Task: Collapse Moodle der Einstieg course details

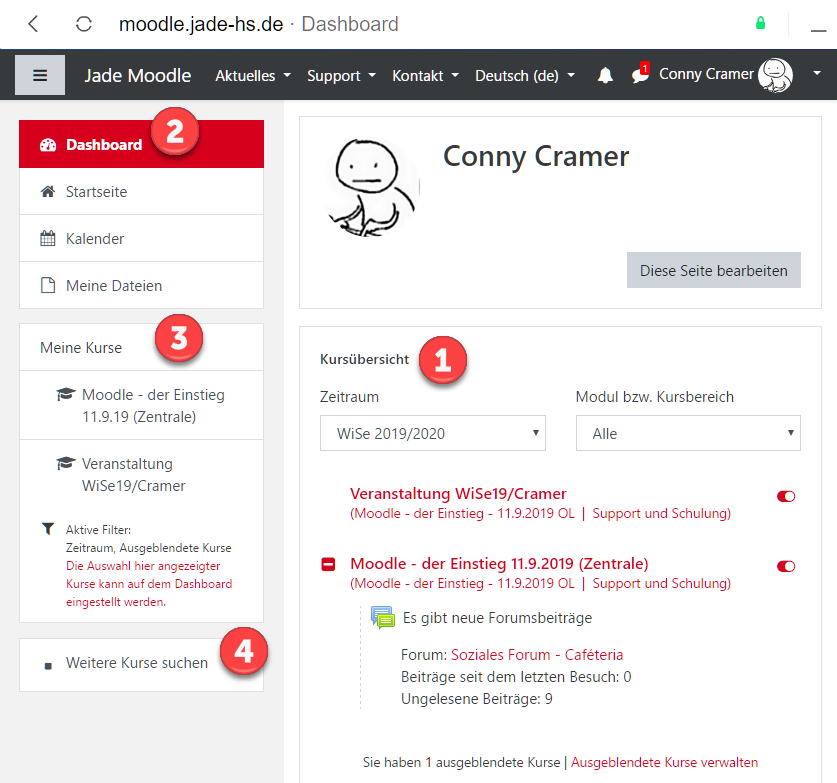Action: tap(328, 564)
